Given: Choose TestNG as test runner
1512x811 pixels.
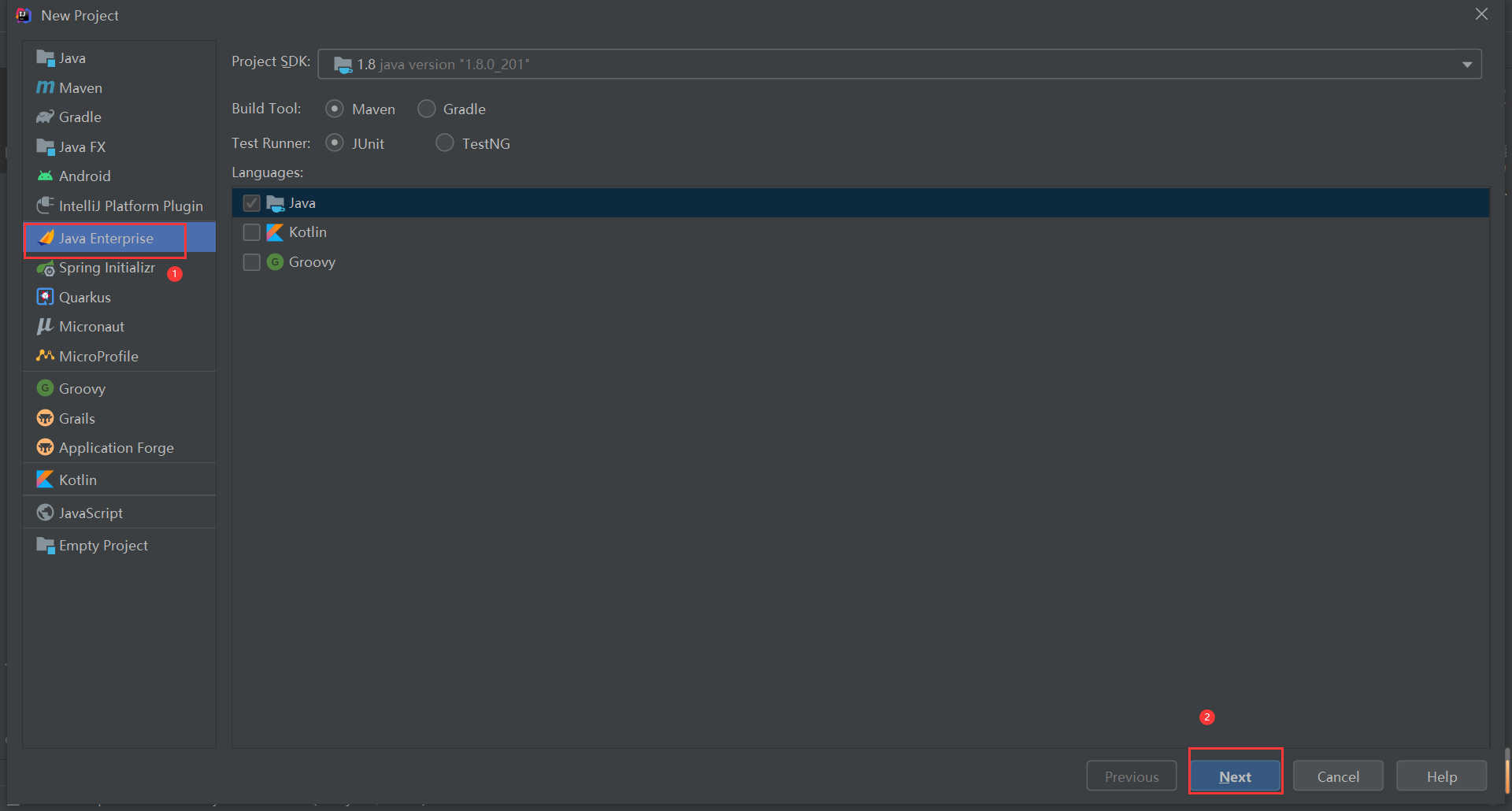Looking at the screenshot, I should (x=444, y=143).
